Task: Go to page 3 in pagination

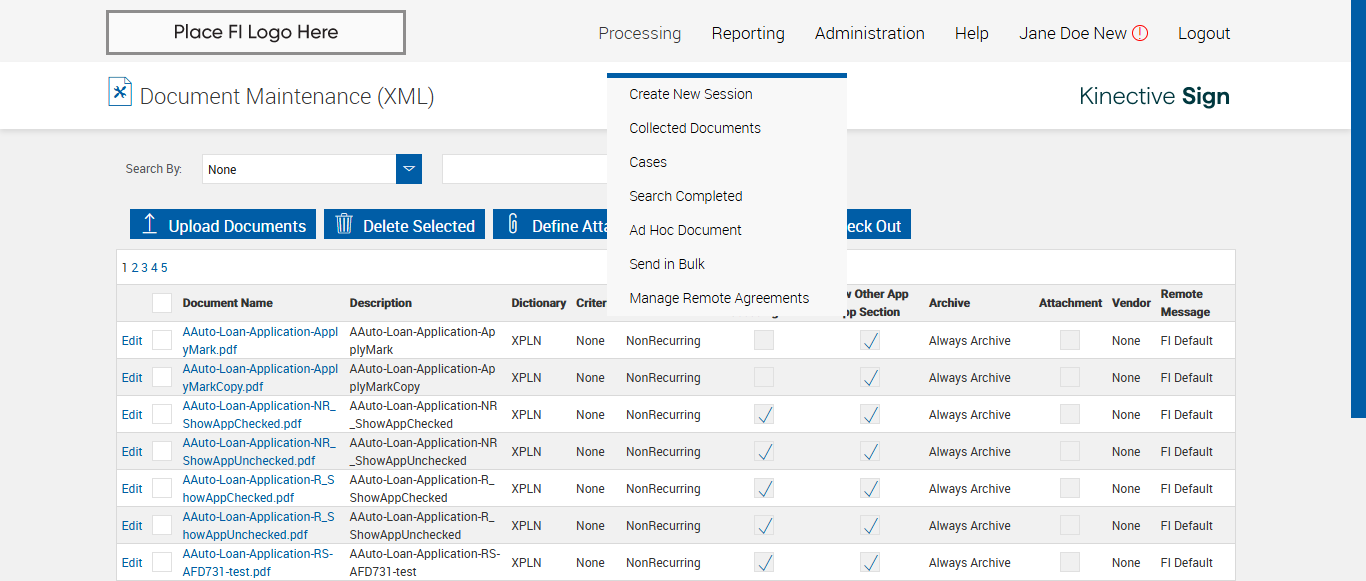Action: [144, 267]
